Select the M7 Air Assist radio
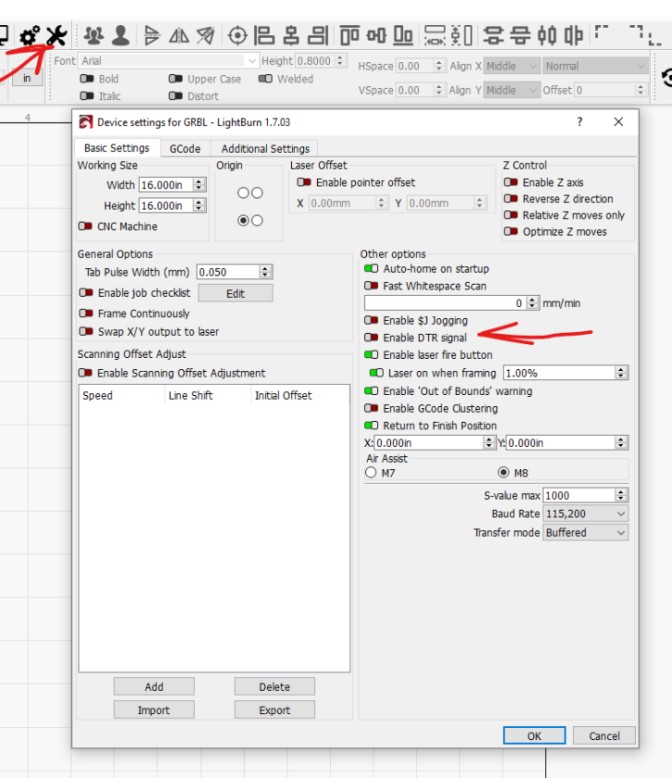The image size is (672, 778). (x=371, y=472)
